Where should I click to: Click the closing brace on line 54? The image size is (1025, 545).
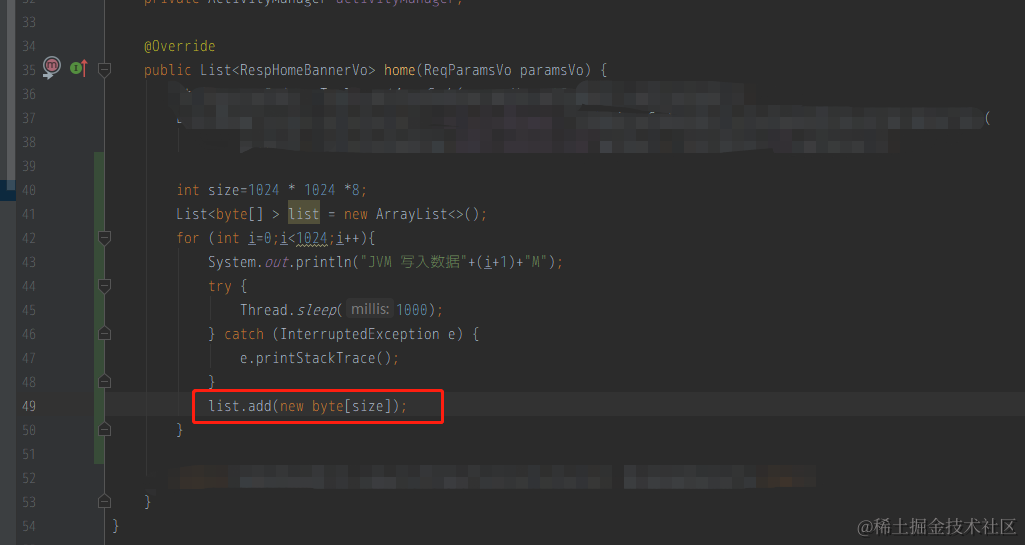[x=116, y=526]
